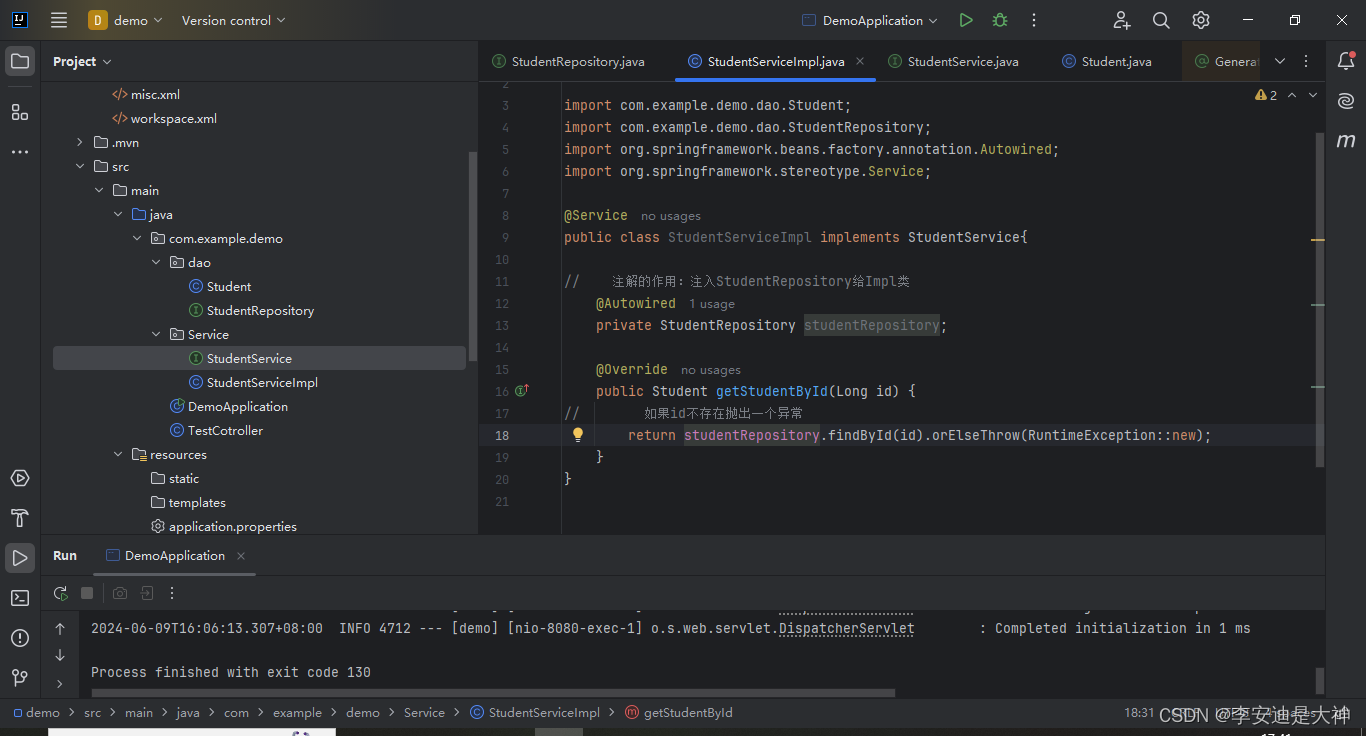Open application.properties file
Viewport: 1366px width, 736px height.
point(223,527)
